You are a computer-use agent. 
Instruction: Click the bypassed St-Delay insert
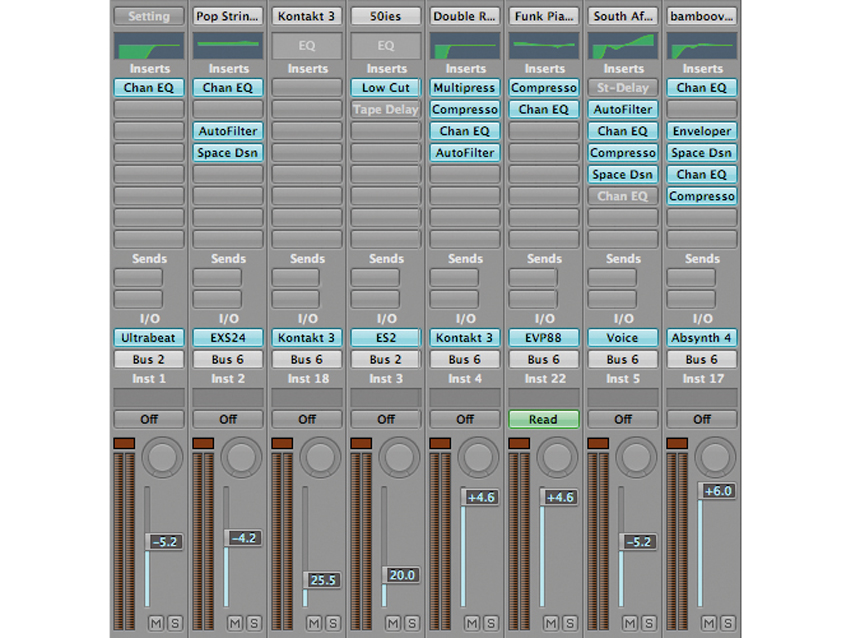[x=623, y=87]
